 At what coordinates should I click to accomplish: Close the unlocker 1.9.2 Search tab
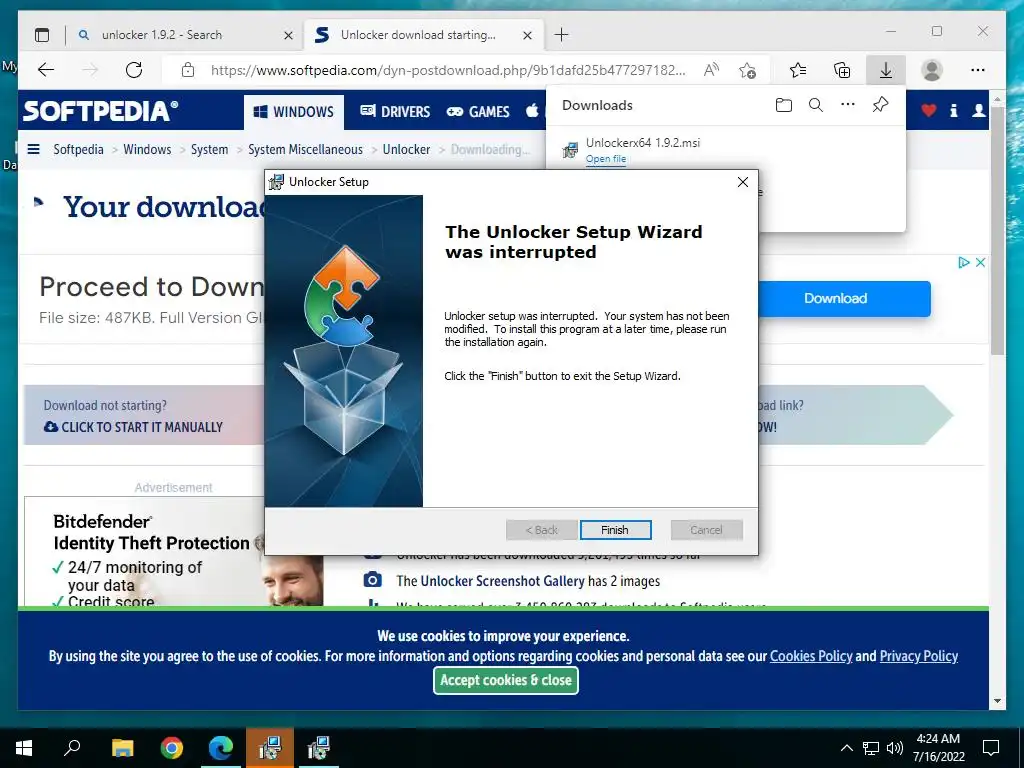click(288, 35)
